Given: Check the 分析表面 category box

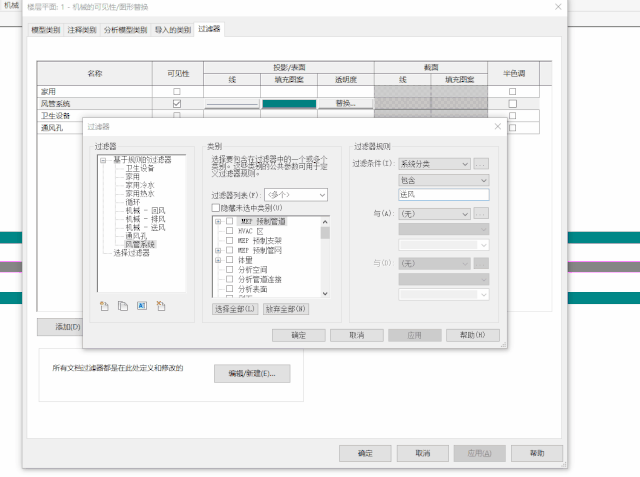Looking at the screenshot, I should coord(229,289).
